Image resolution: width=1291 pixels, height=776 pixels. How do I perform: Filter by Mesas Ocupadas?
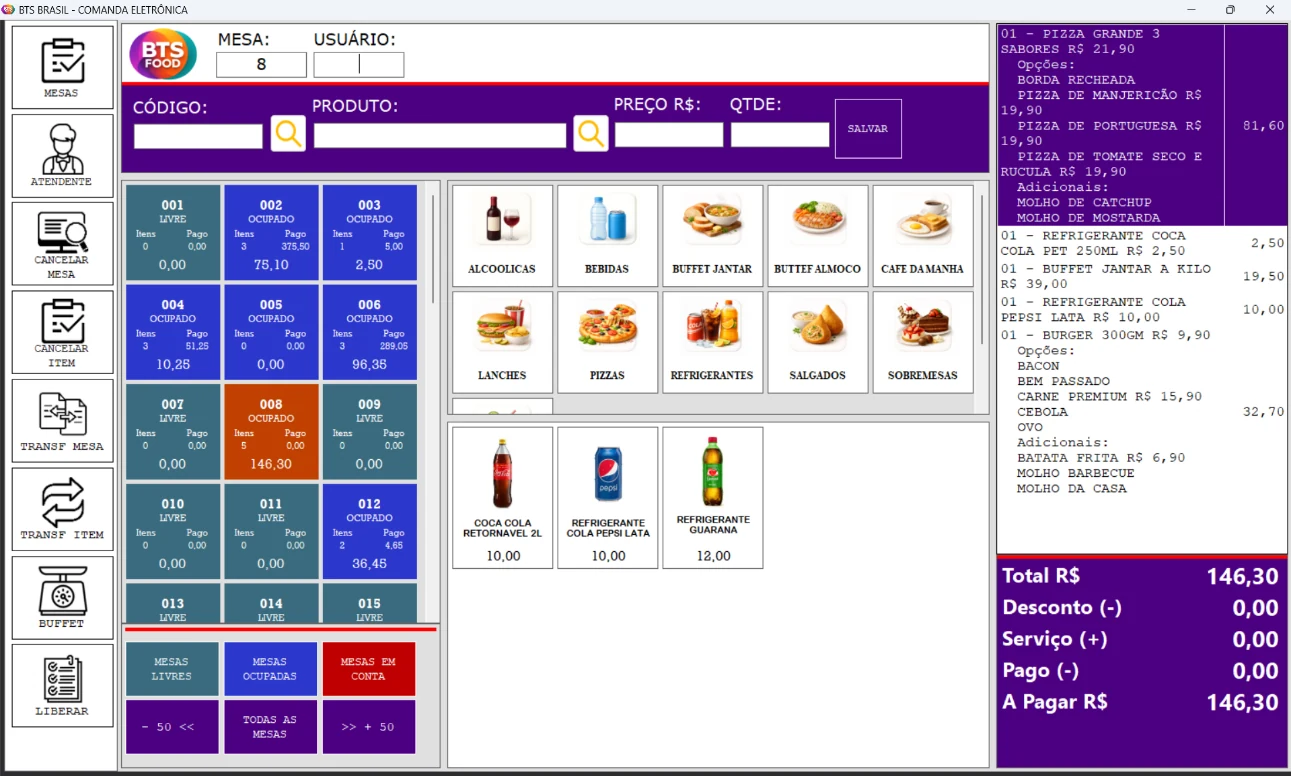271,669
